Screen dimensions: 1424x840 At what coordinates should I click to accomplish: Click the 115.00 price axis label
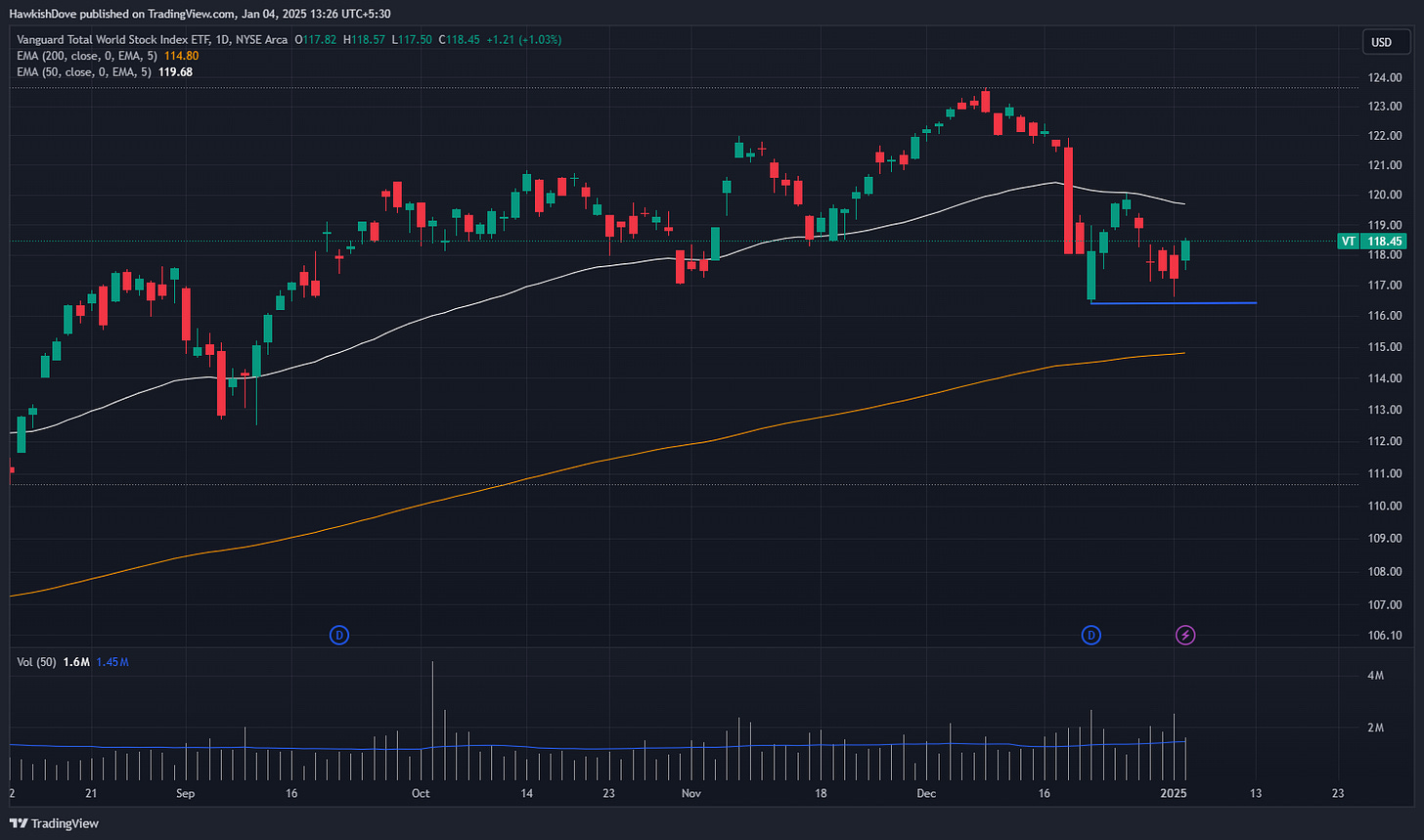coord(1385,347)
